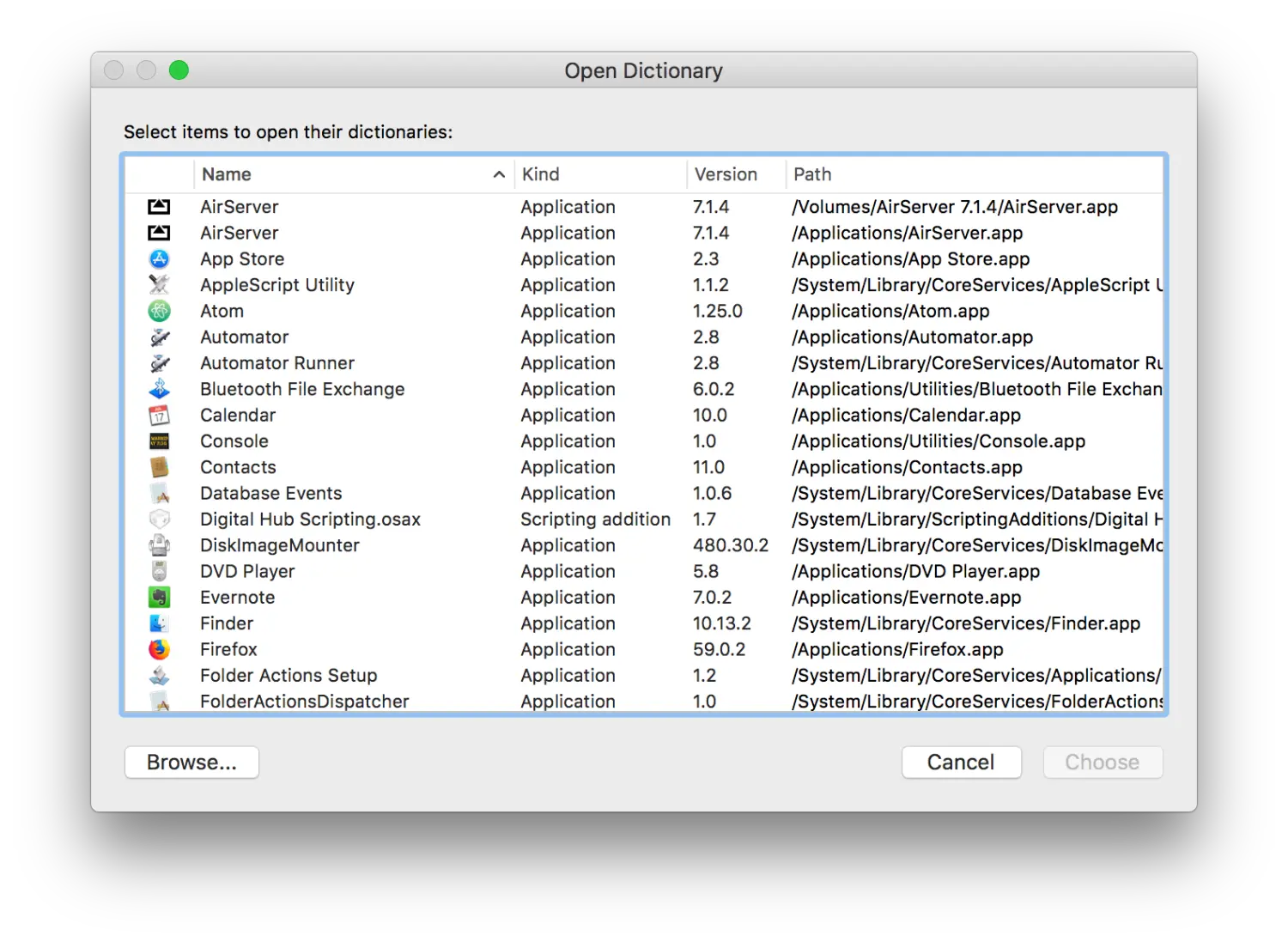
Task: Select the AppleScript Utility icon
Action: 159,285
